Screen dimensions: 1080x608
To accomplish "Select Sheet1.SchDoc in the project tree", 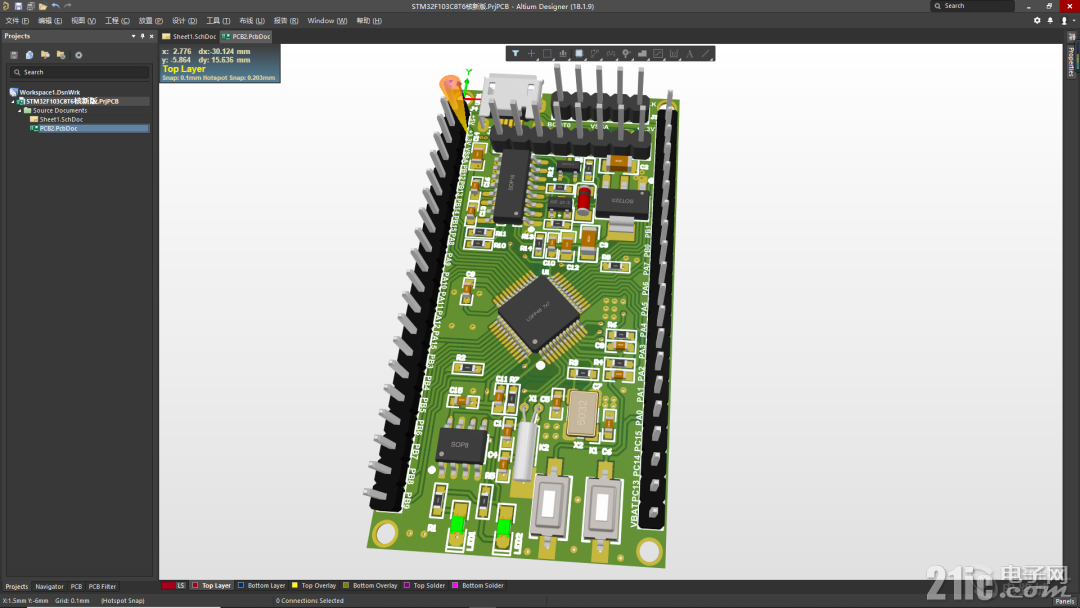I will coord(61,119).
